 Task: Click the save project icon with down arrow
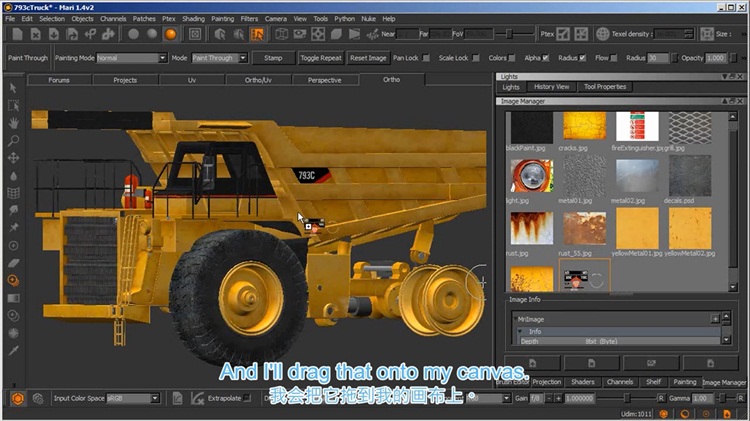click(54, 34)
